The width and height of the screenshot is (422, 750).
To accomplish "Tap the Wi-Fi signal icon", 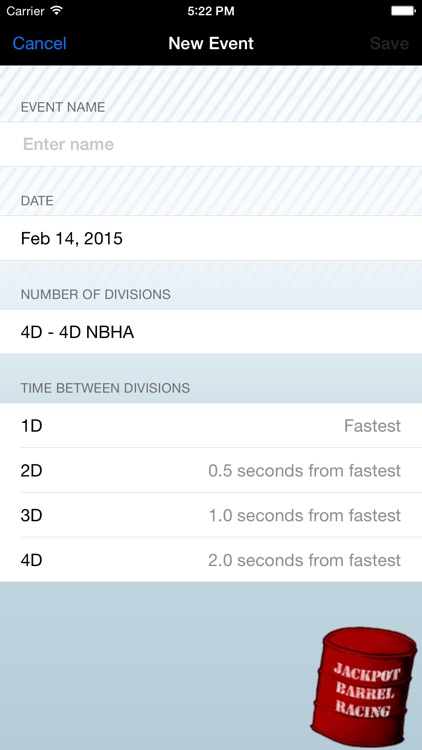I will (x=57, y=11).
